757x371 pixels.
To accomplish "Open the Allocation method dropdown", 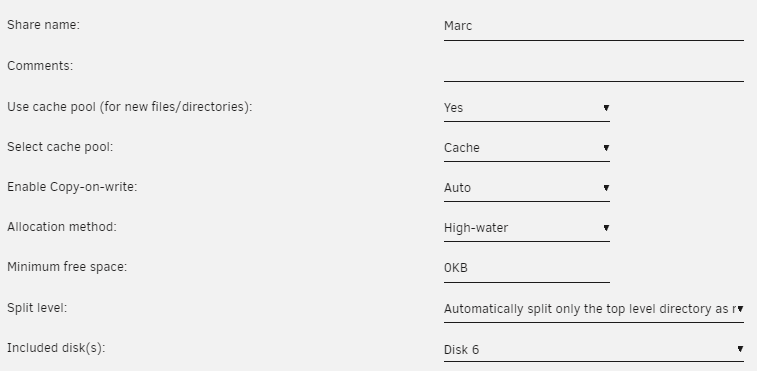I will tap(527, 228).
